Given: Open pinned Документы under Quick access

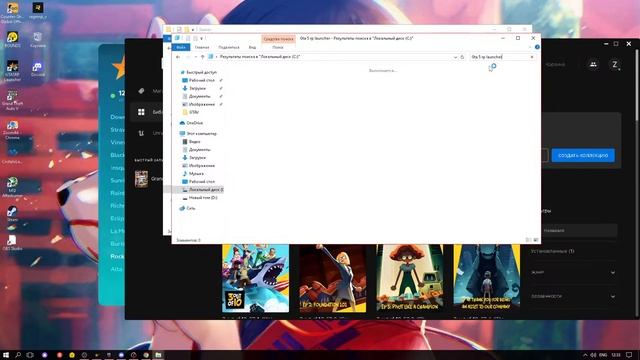Looking at the screenshot, I should [x=199, y=96].
